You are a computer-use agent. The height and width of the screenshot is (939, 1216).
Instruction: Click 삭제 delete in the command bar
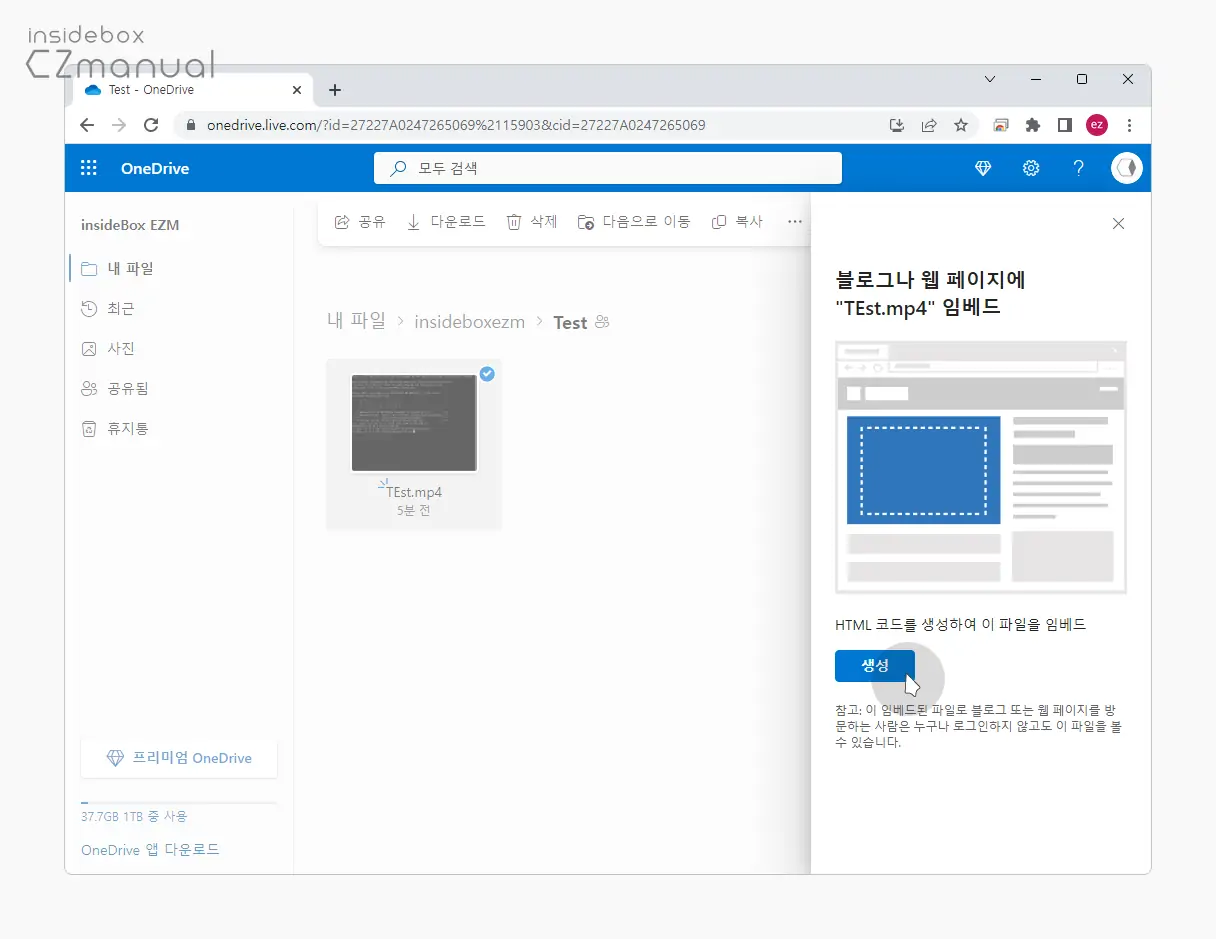point(531,222)
